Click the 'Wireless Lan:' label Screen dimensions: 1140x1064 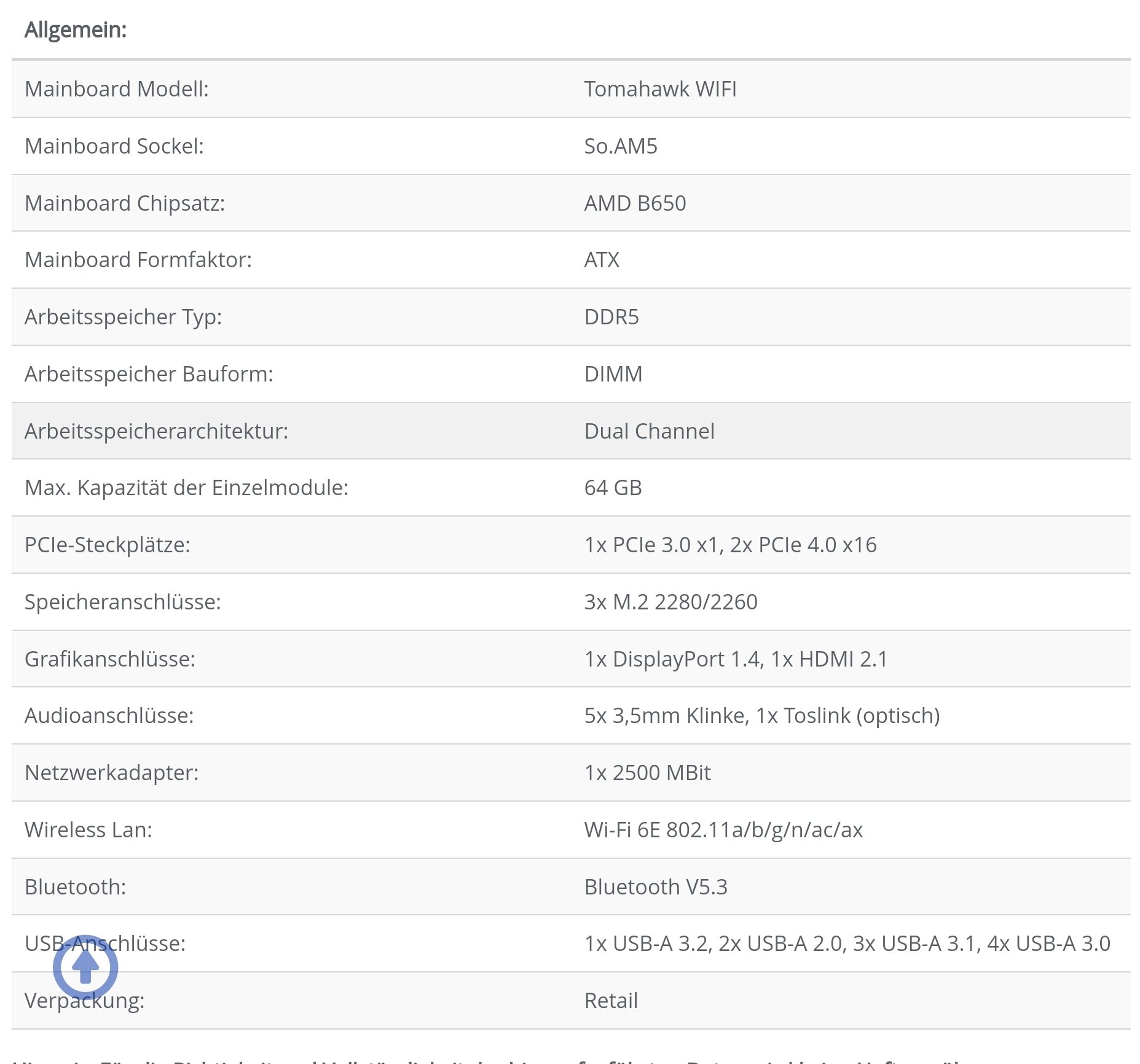pos(88,830)
